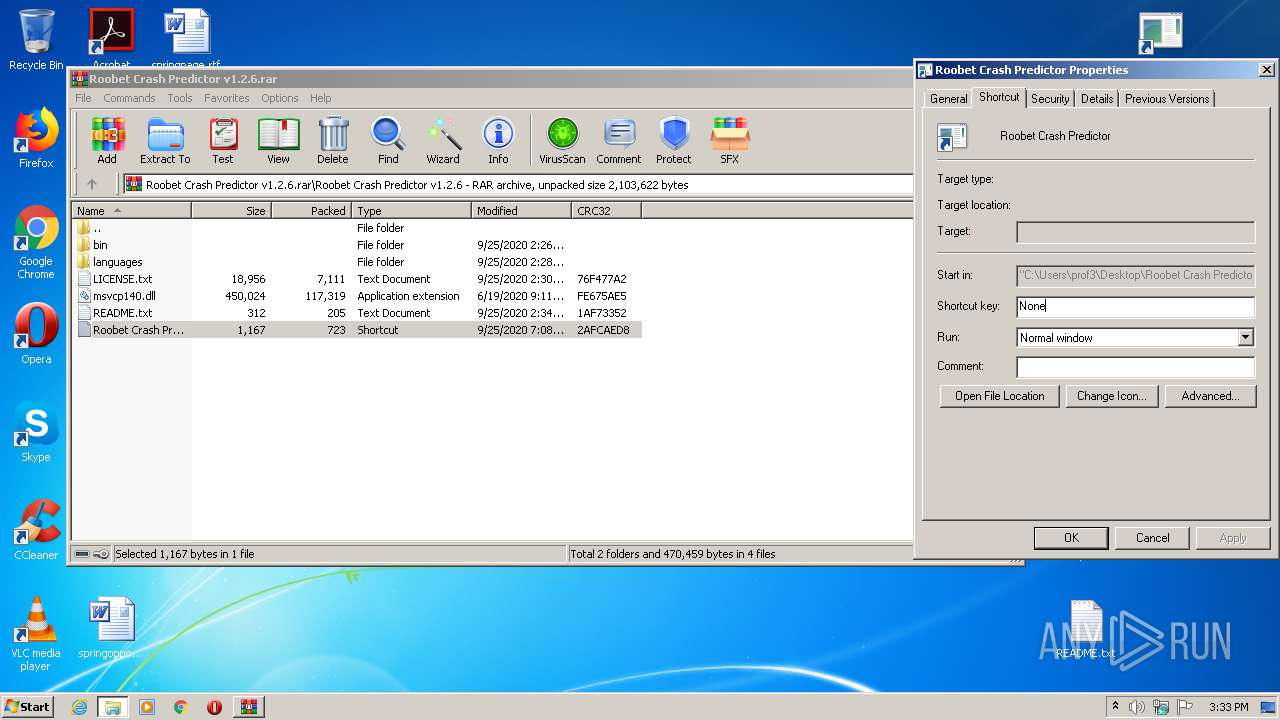Open Recycle Bin on desktop
This screenshot has width=1280, height=720.
(36, 40)
